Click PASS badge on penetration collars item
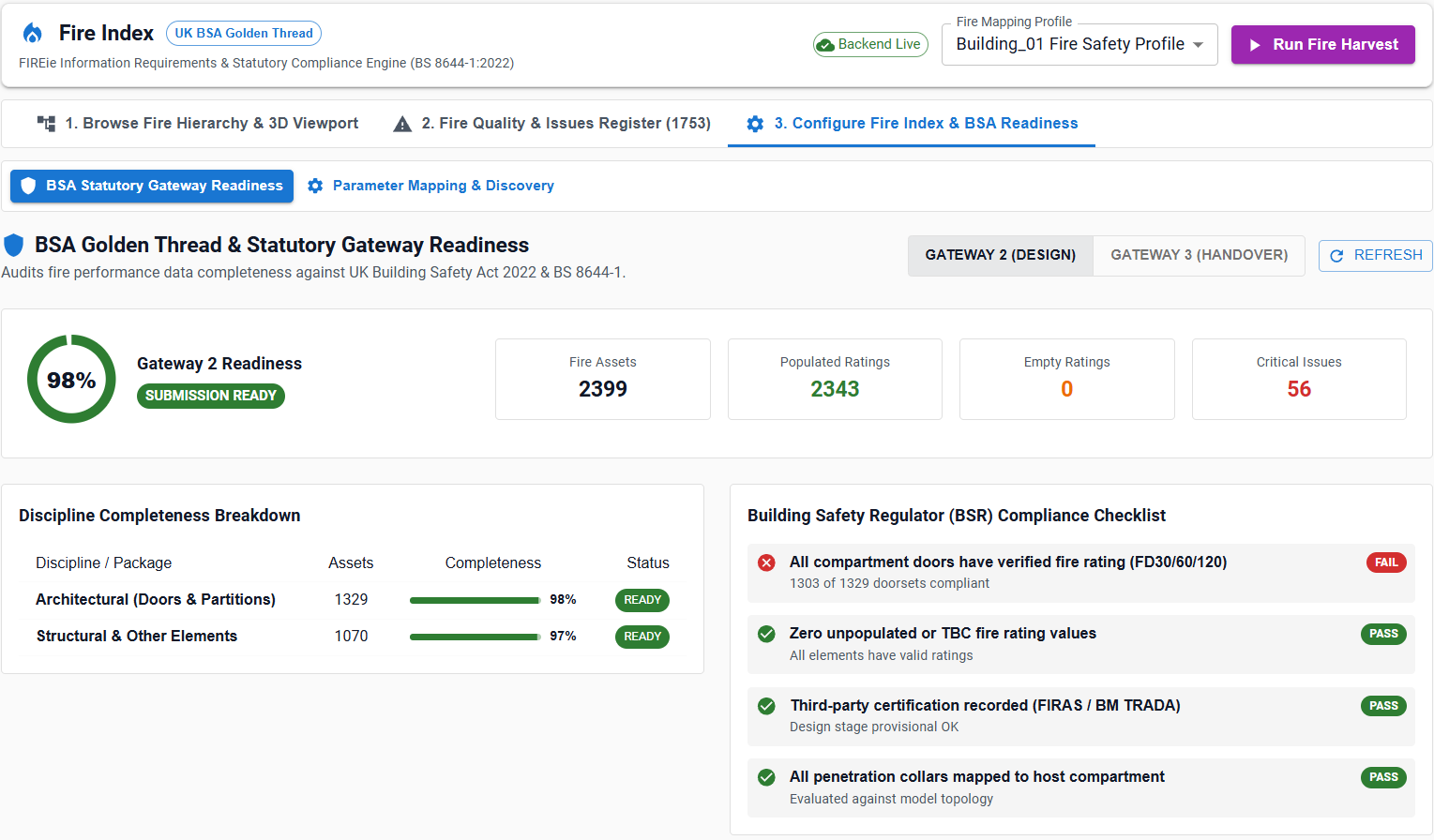The image size is (1434, 840). 1383,777
